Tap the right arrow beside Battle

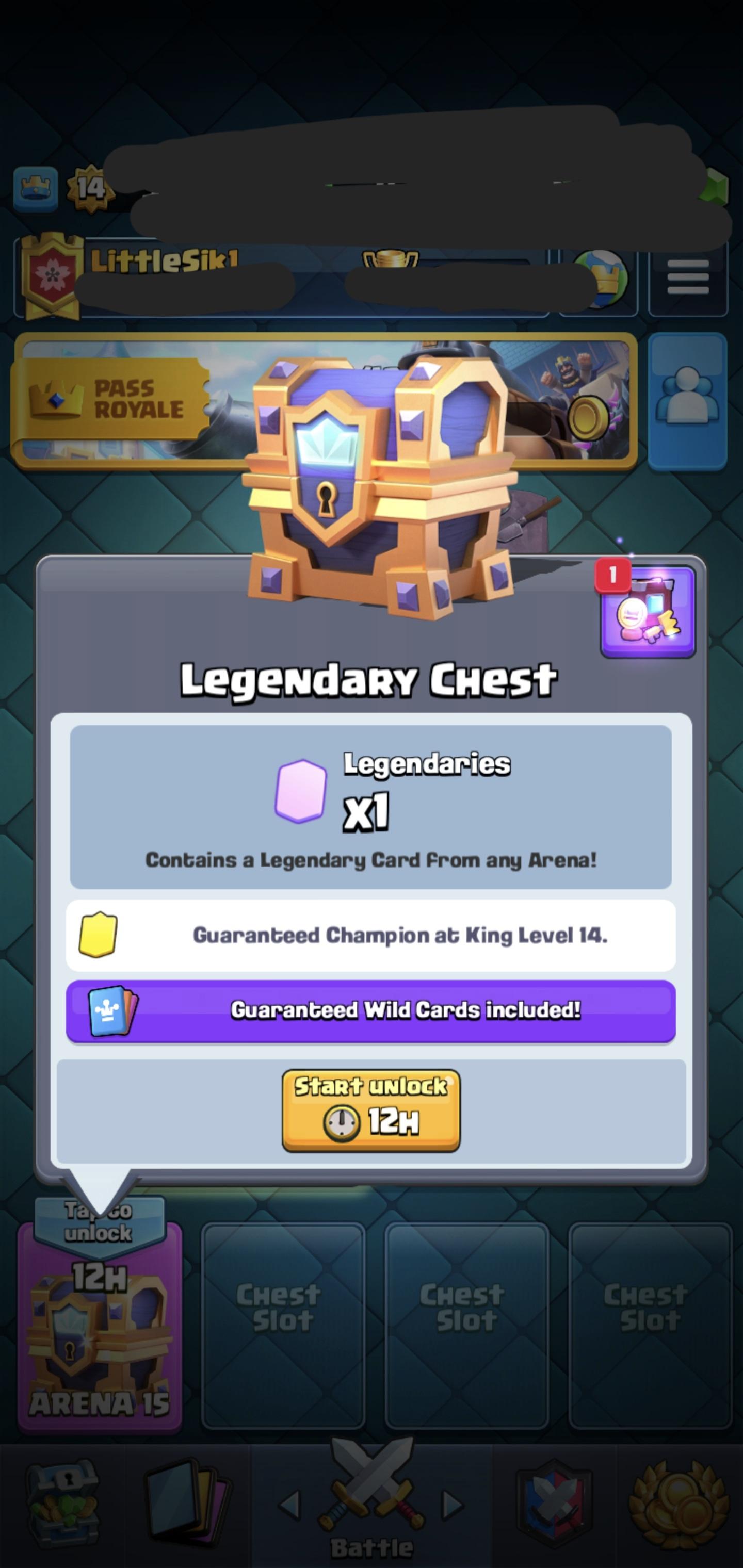click(x=453, y=1505)
